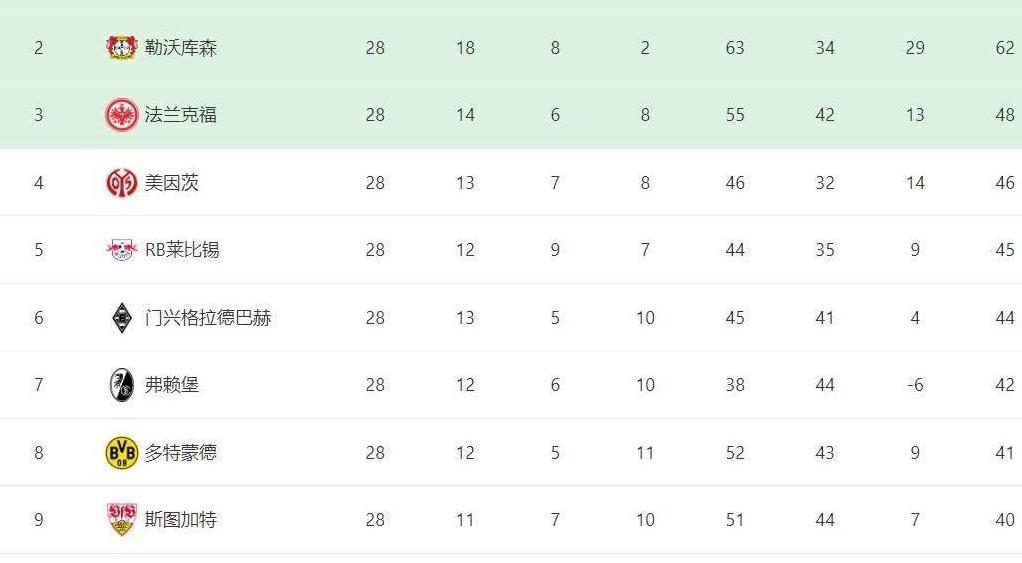Click the RB Leipzig bulls logo

click(121, 250)
